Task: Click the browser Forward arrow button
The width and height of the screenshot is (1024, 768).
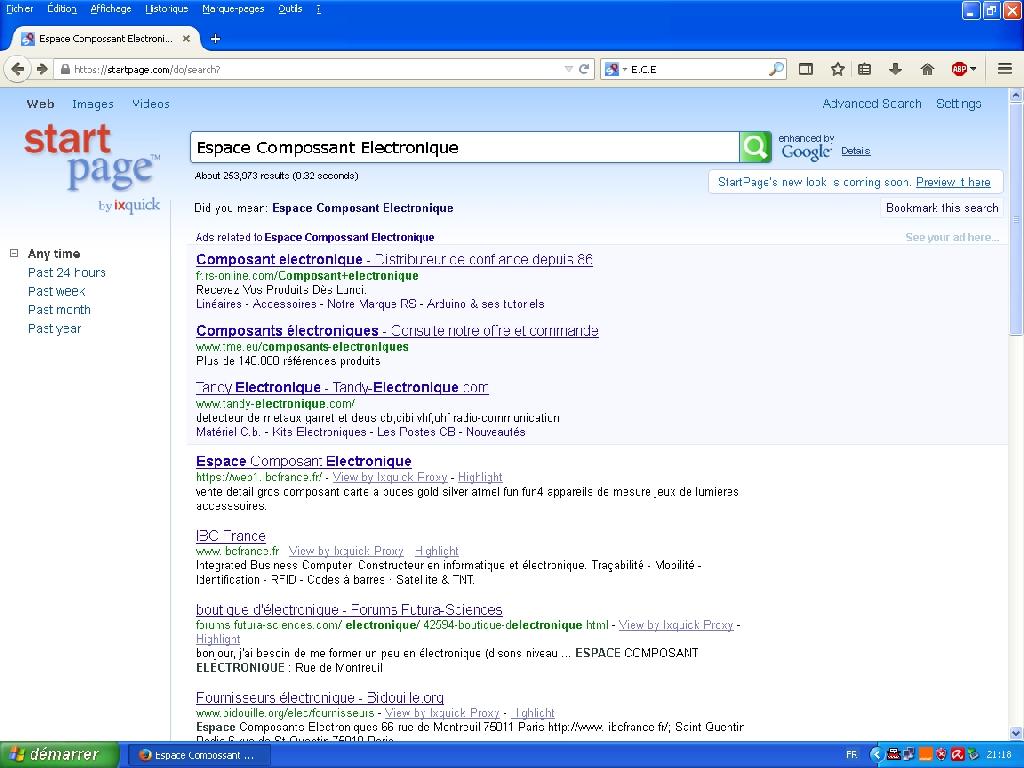Action: 42,69
